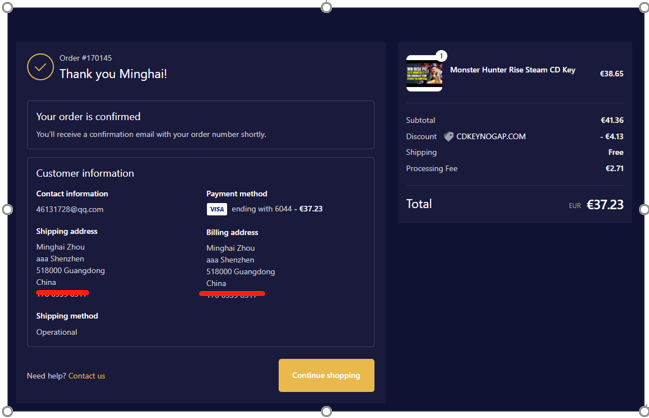Screen dimensions: 649x418
Task: Click the CDKEYNOGAP.COM discount code
Action: [491, 137]
